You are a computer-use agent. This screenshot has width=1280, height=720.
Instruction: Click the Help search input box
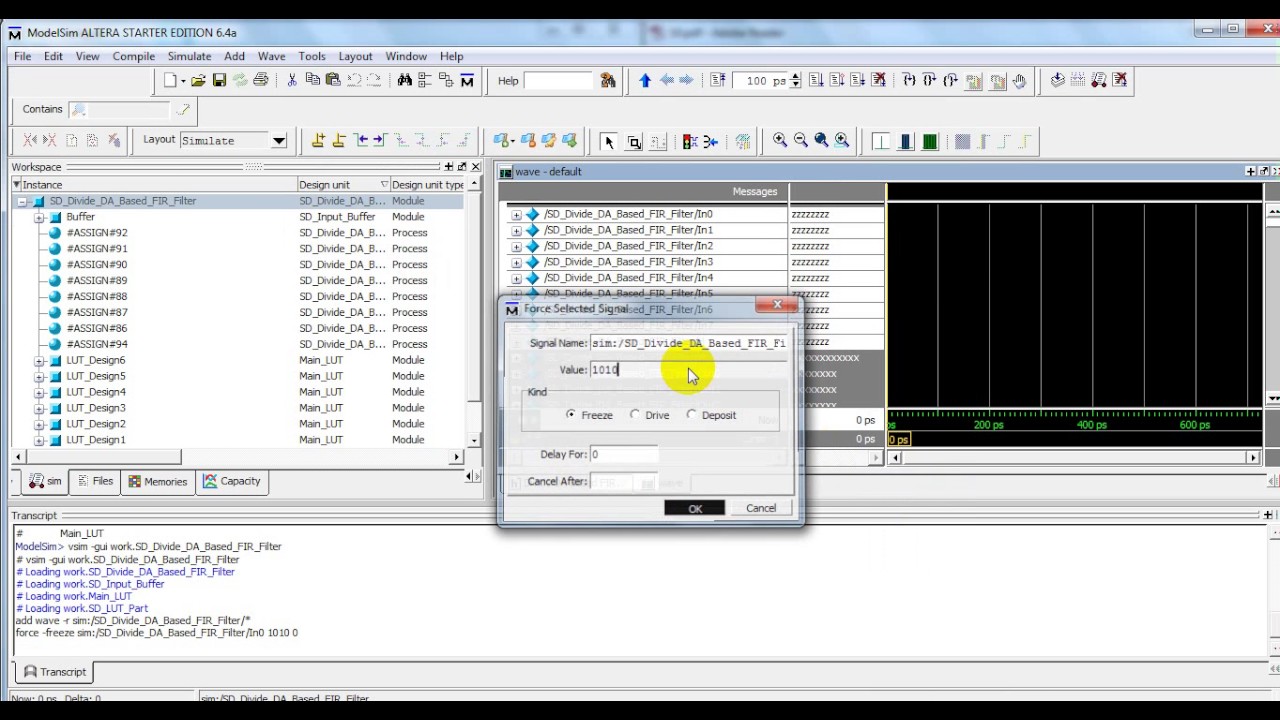point(558,81)
